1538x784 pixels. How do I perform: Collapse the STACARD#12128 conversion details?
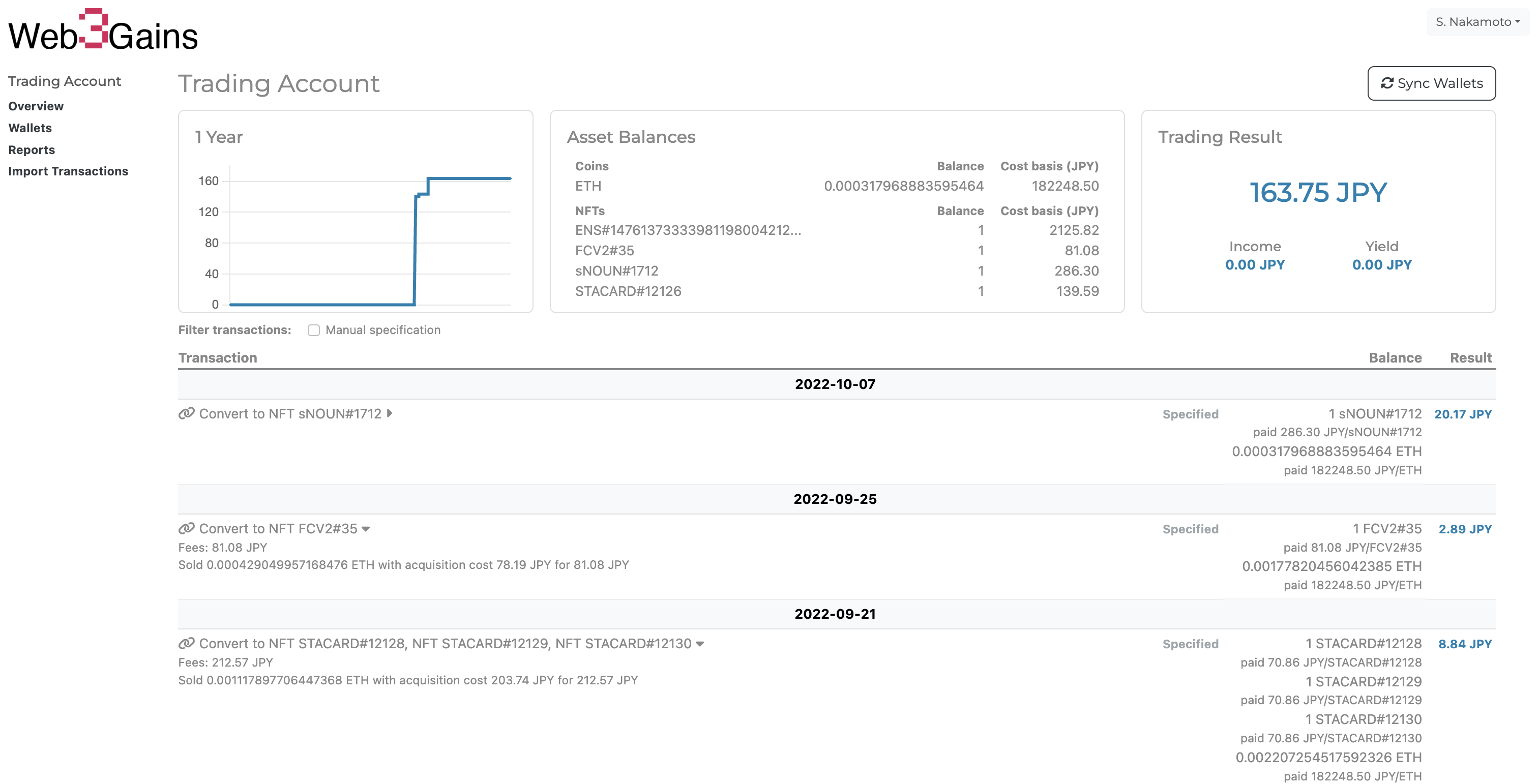[x=700, y=644]
